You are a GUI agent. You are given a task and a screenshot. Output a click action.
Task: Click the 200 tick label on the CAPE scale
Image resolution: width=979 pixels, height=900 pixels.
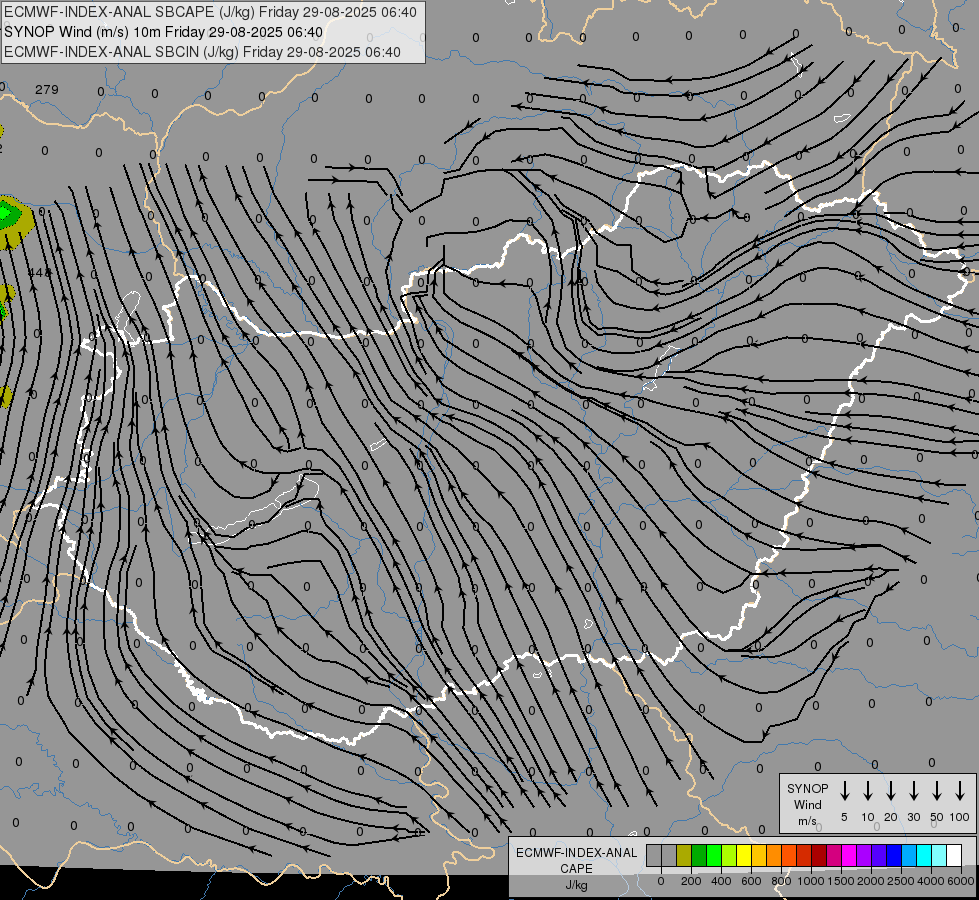pos(691,881)
